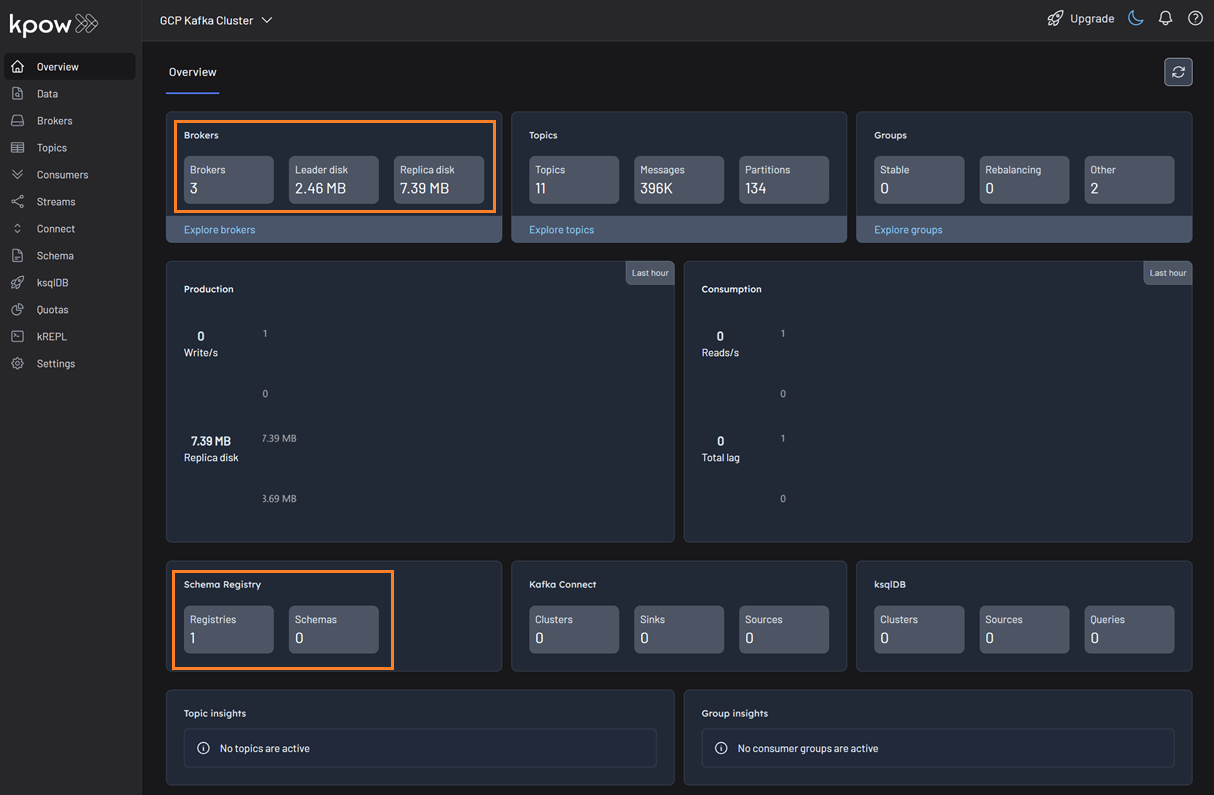Click the Explore brokers link
This screenshot has width=1214, height=795.
pos(219,230)
